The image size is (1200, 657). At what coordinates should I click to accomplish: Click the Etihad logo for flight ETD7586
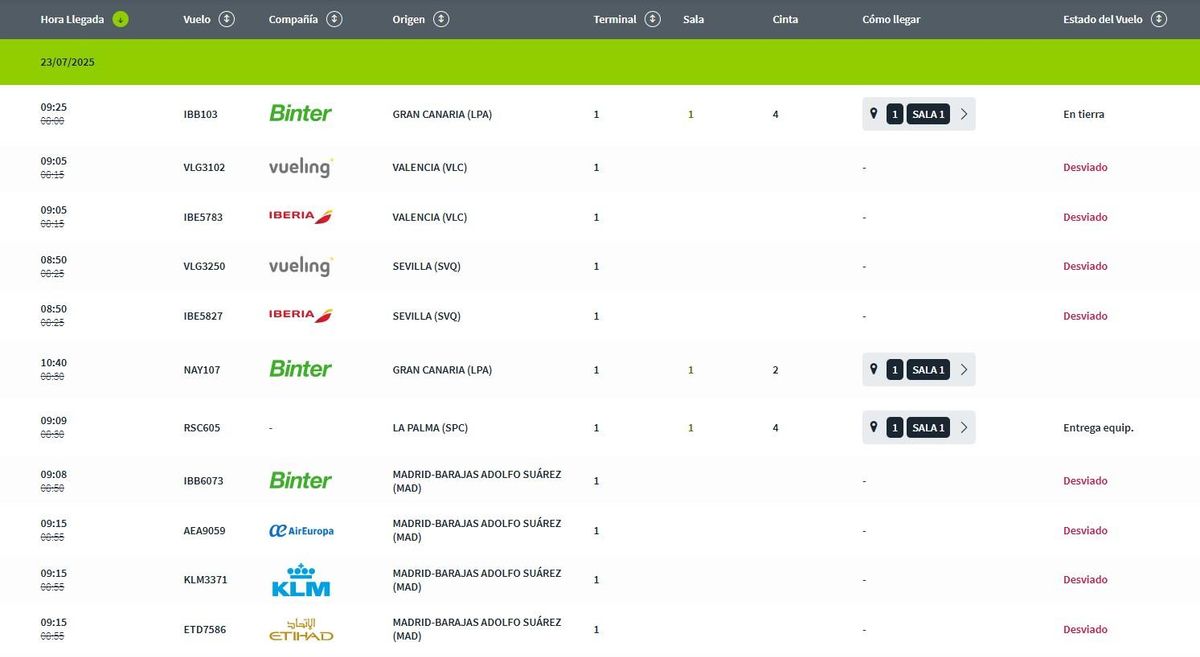tap(301, 629)
